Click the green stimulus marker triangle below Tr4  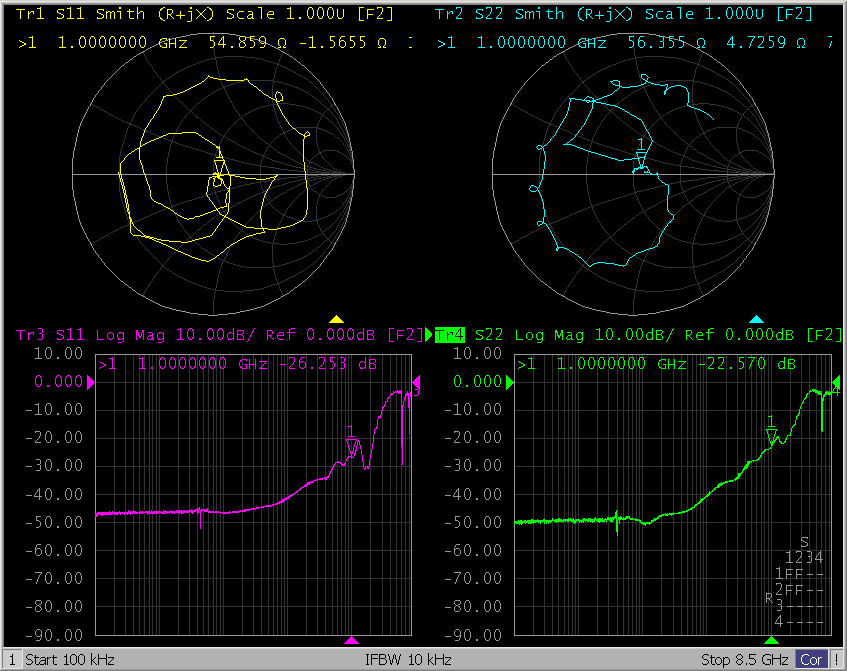[x=771, y=640]
